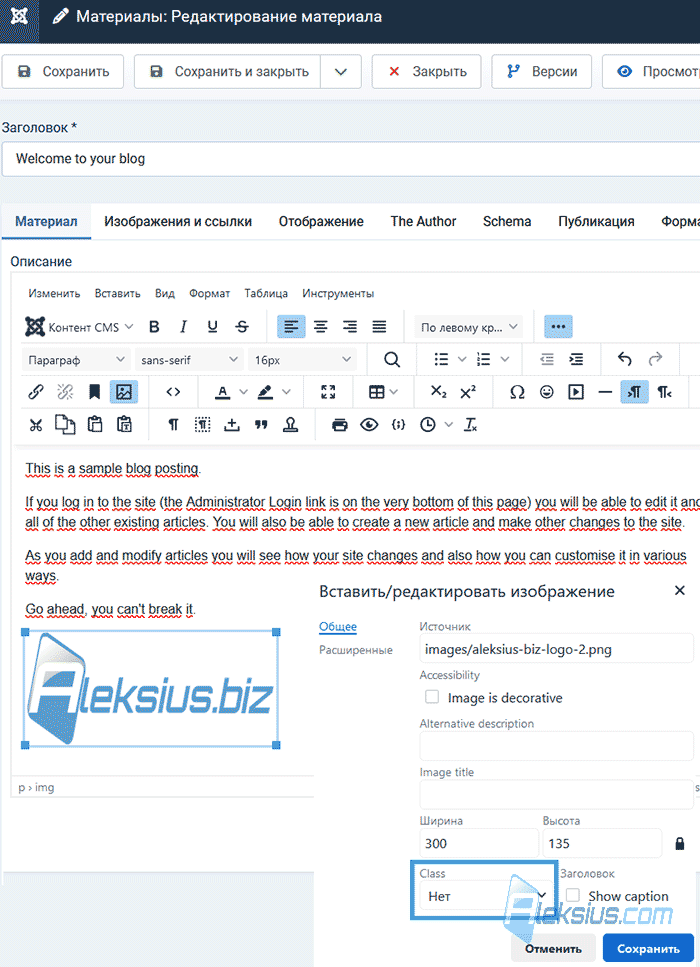700x967 pixels.
Task: Apply underline formatting
Action: coord(212,327)
